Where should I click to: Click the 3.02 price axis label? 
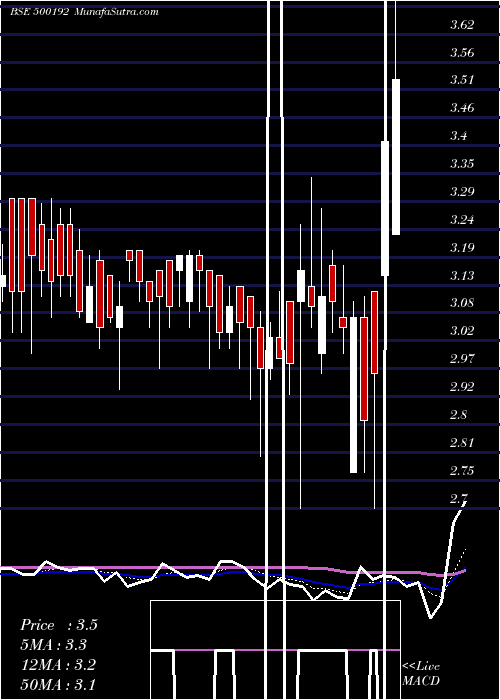coord(462,331)
